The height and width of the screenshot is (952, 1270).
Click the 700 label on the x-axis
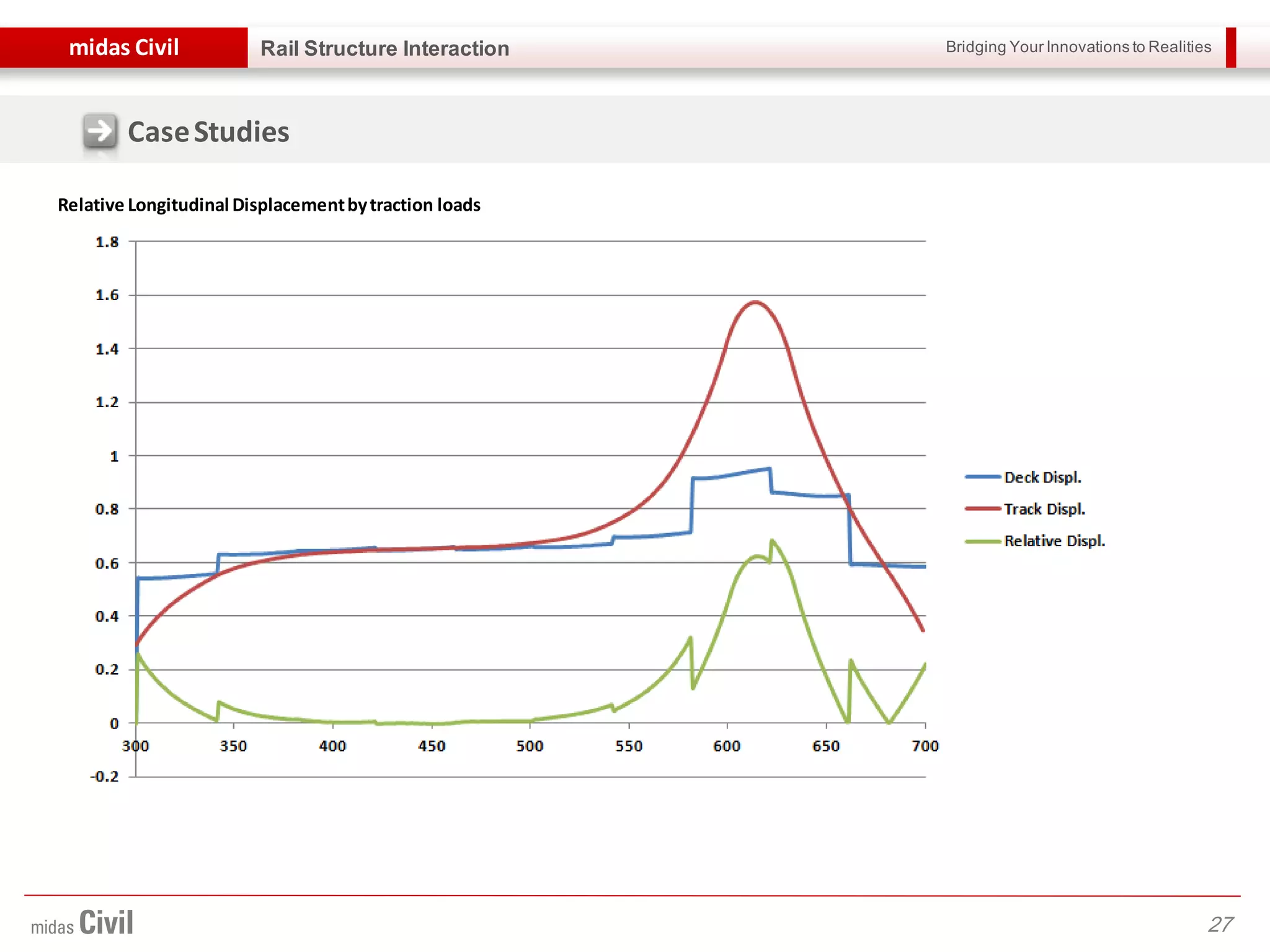tap(925, 746)
